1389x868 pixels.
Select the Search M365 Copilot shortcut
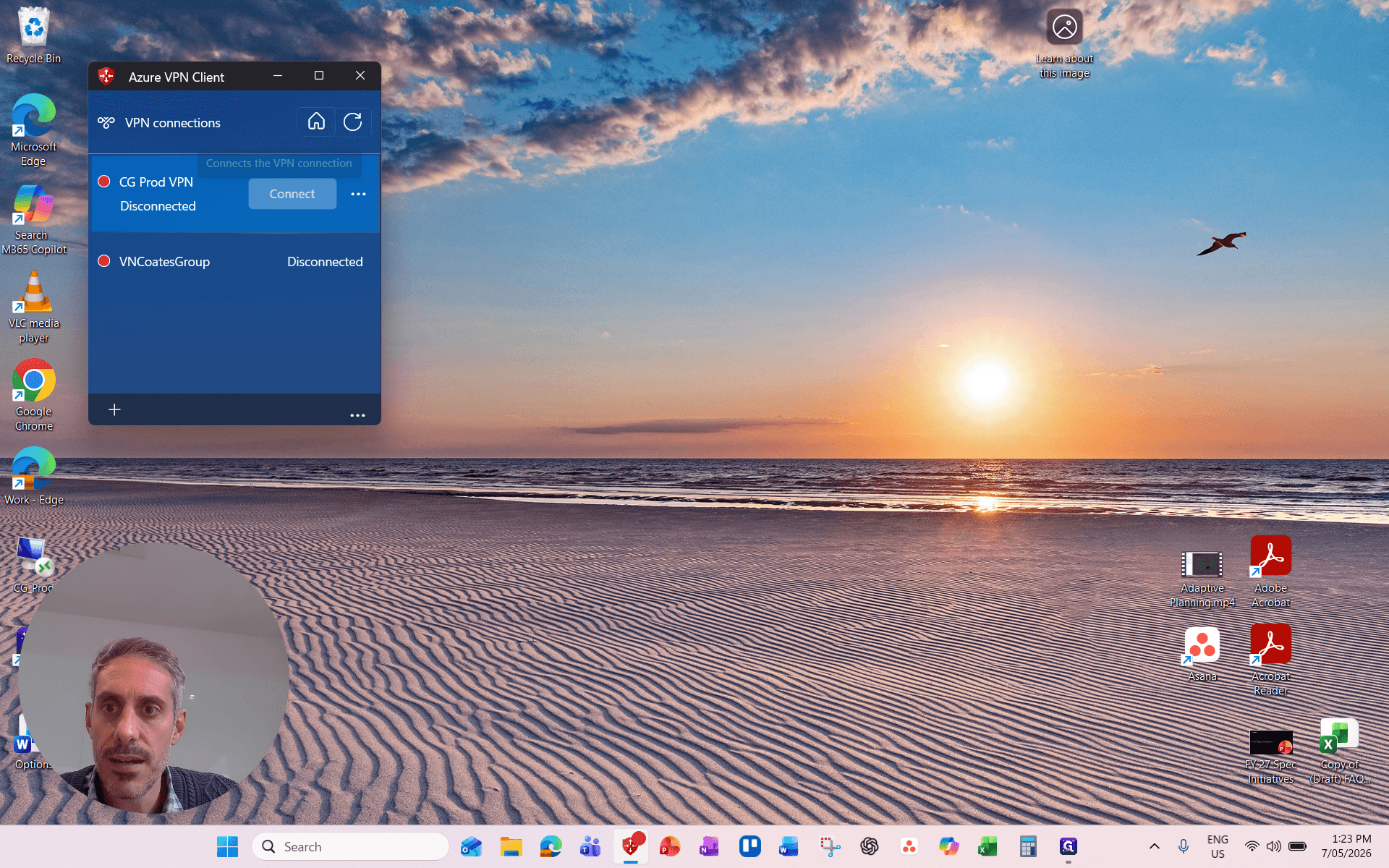coord(33,220)
